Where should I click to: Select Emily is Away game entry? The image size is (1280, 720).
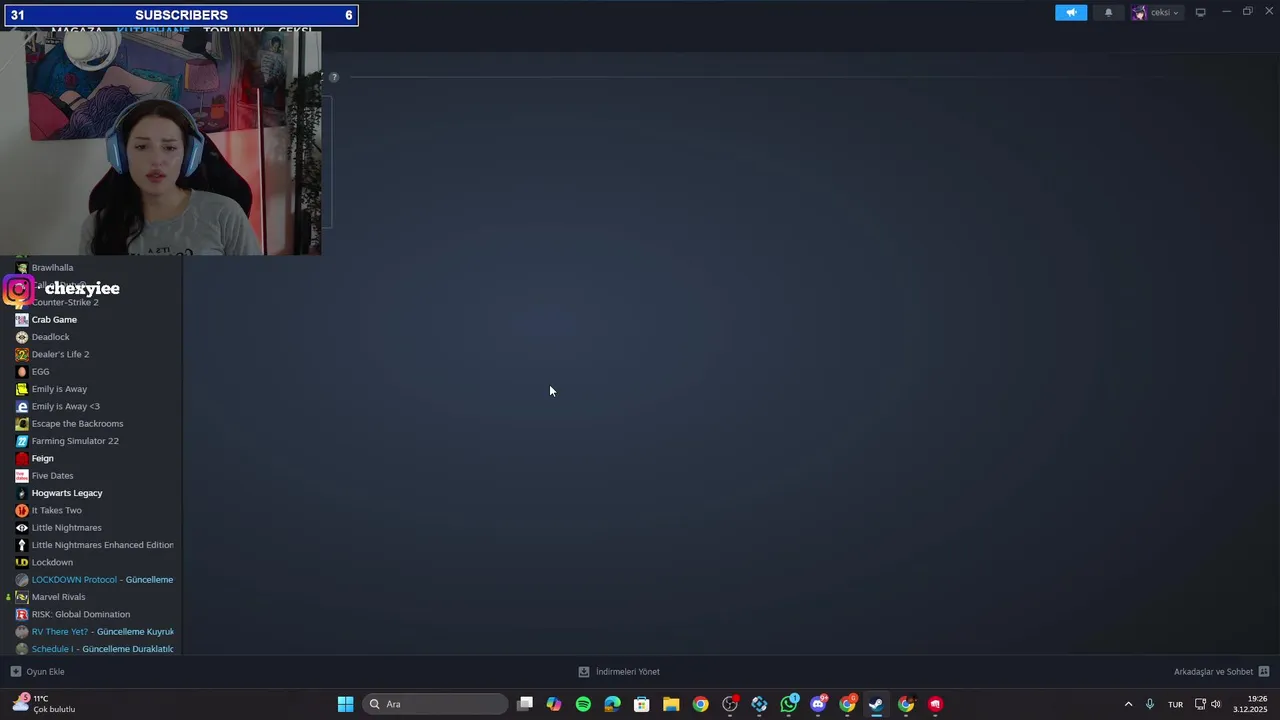[x=59, y=389]
